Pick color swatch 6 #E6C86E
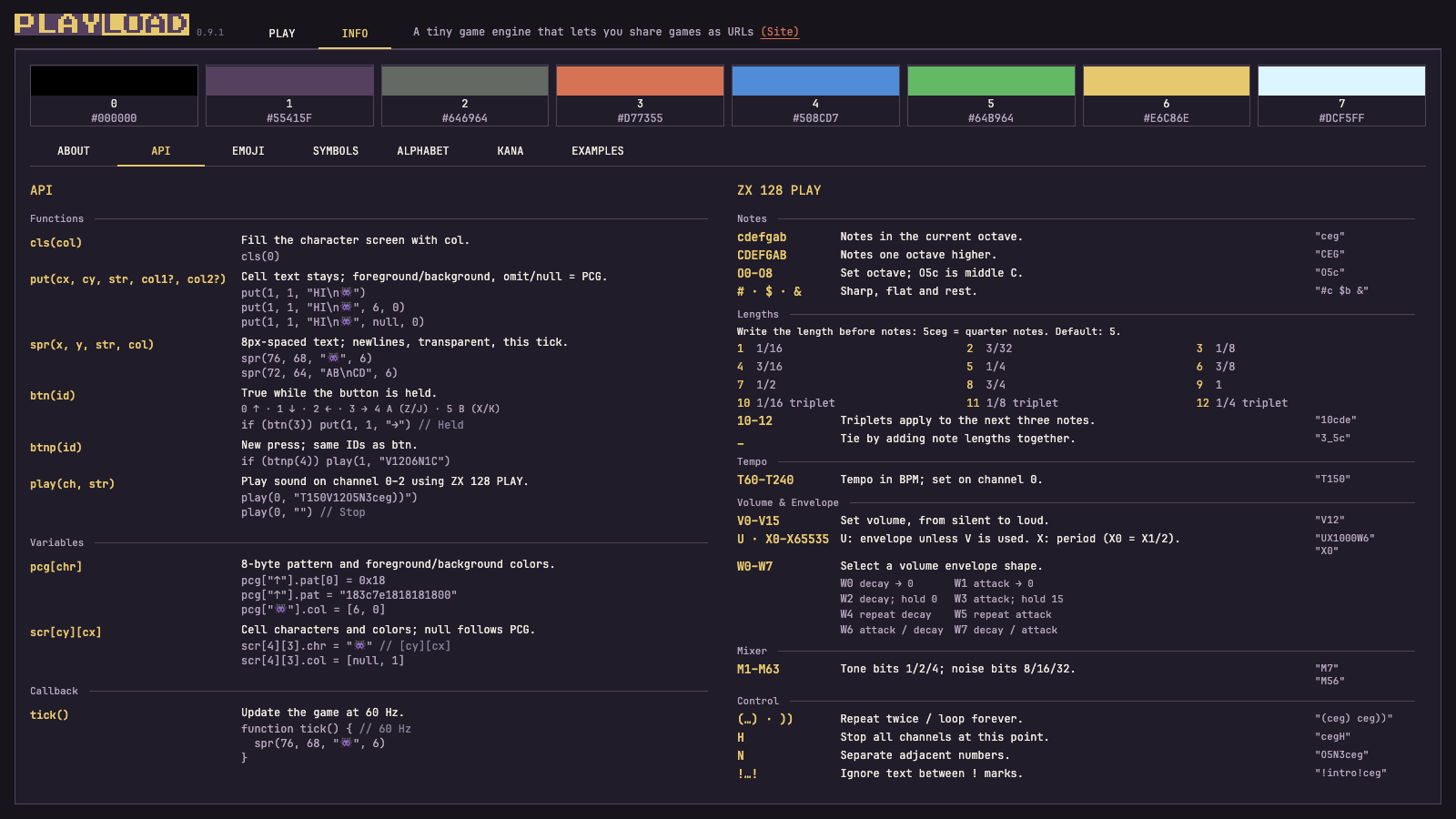 point(1167,96)
